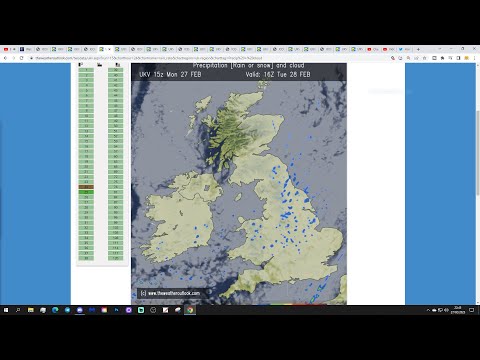This screenshot has width=480, height=360.
Task: Select forecast hour 10 in the left column
Action: (x=86, y=116)
